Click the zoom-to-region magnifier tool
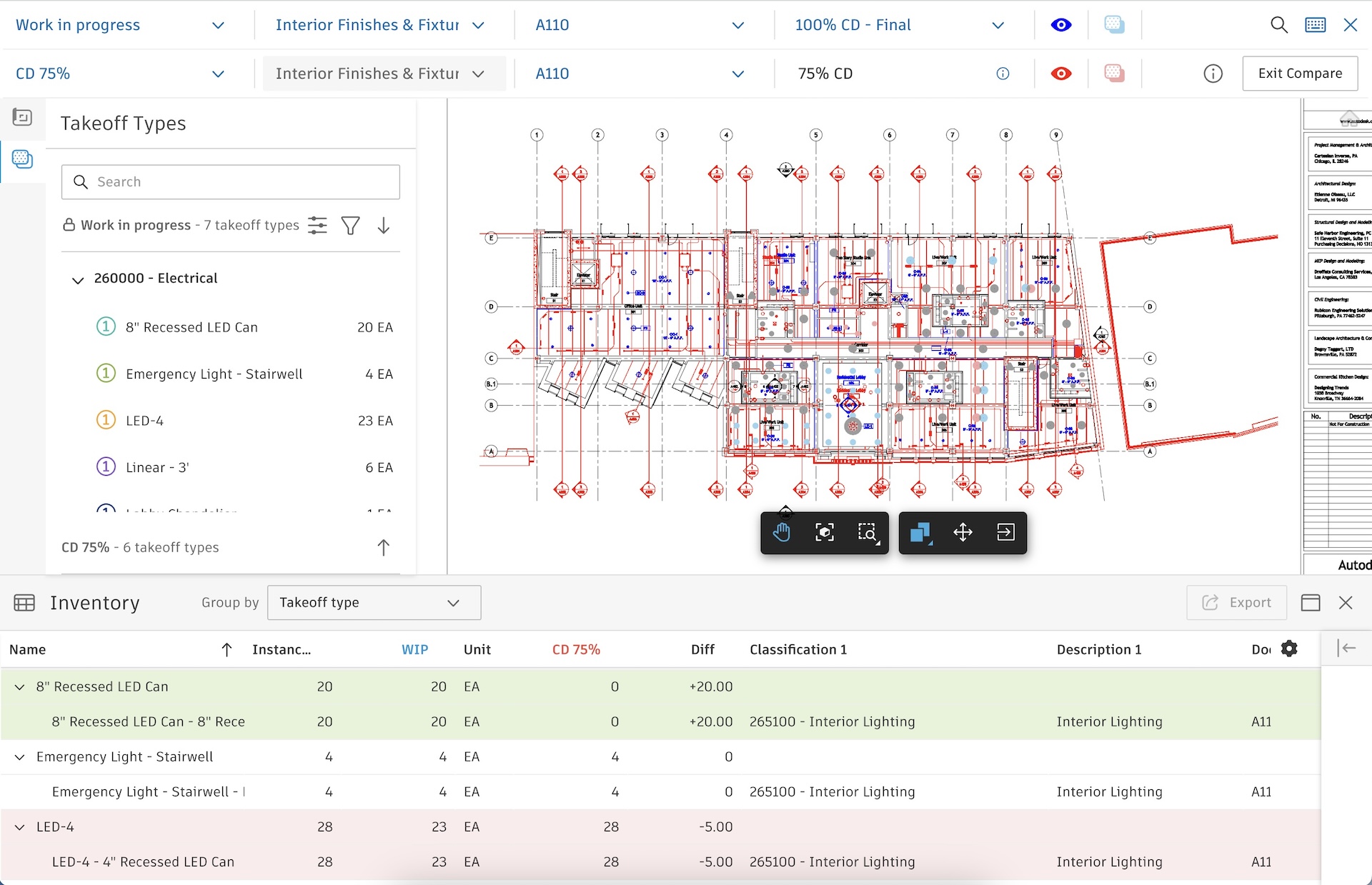Viewport: 1372px width, 885px height. click(x=867, y=532)
